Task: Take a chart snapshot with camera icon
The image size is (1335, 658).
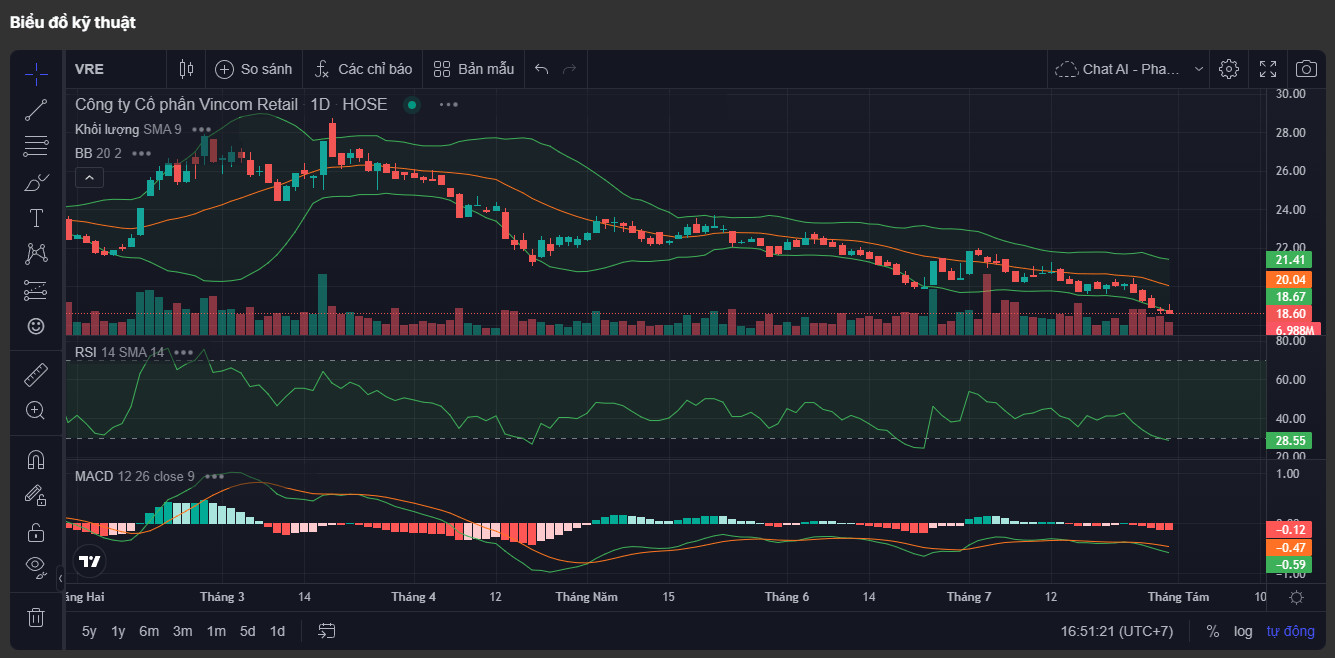Action: click(1306, 69)
